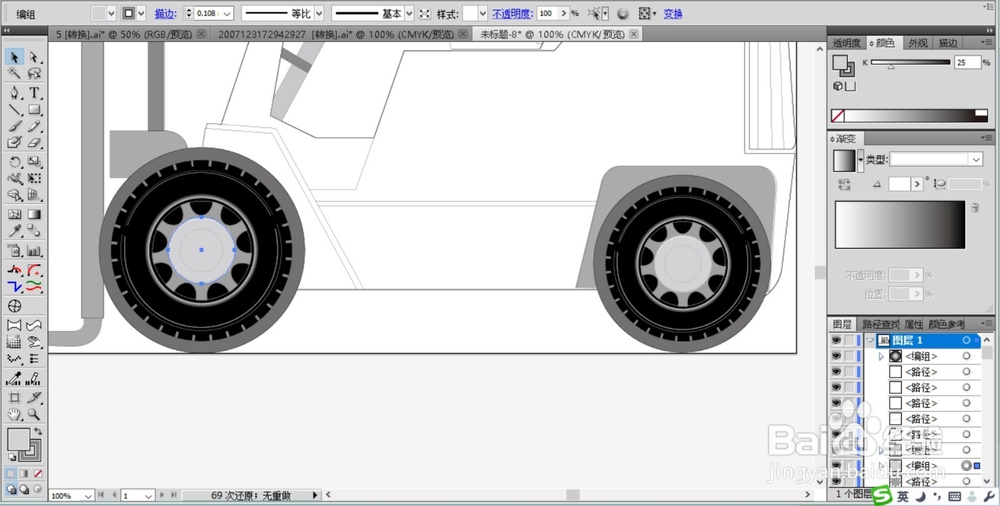1000x506 pixels.
Task: Open the stroke weight dropdown
Action: pyautogui.click(x=228, y=14)
